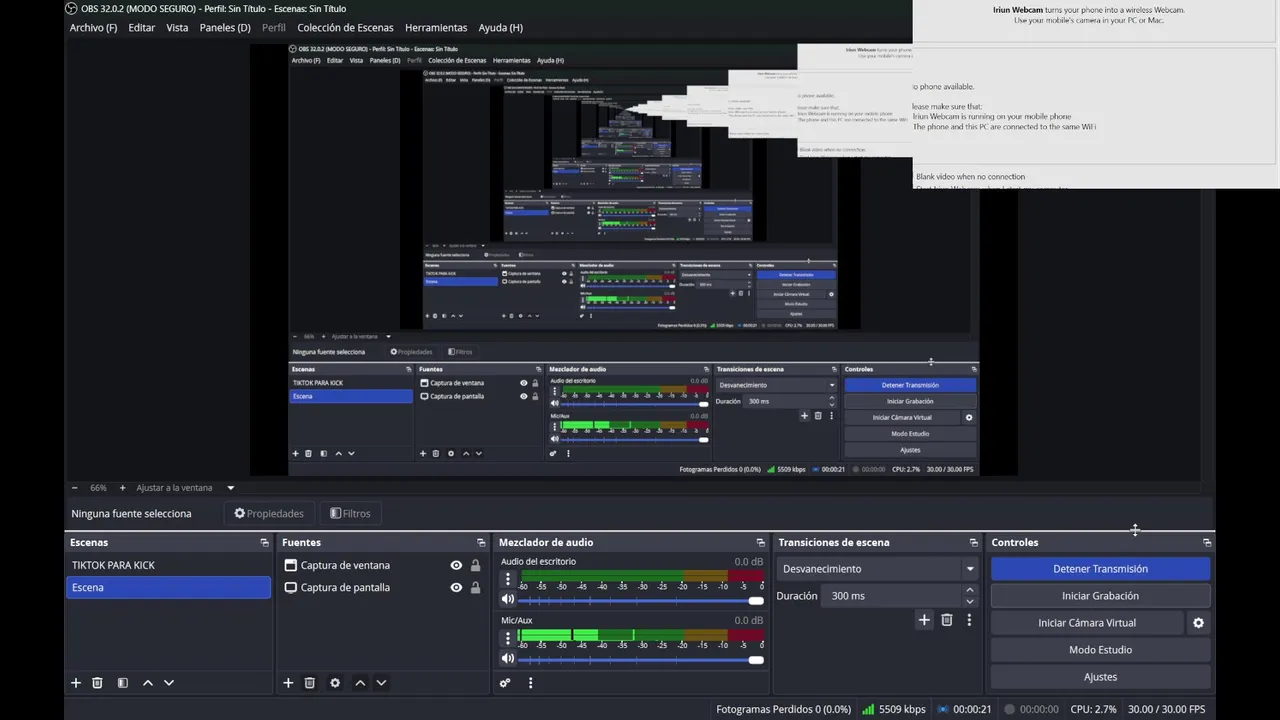
Task: Remove transition with trash icon
Action: pyautogui.click(x=947, y=620)
